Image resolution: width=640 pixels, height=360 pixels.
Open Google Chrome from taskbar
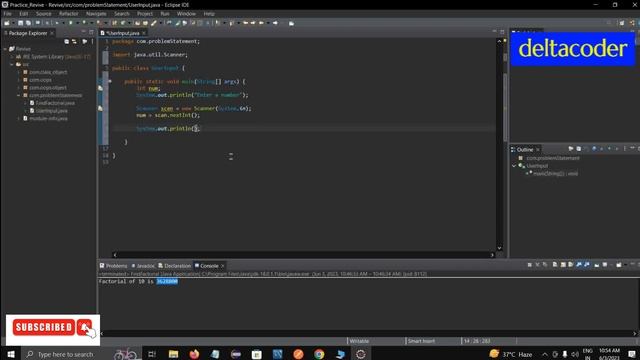point(319,354)
